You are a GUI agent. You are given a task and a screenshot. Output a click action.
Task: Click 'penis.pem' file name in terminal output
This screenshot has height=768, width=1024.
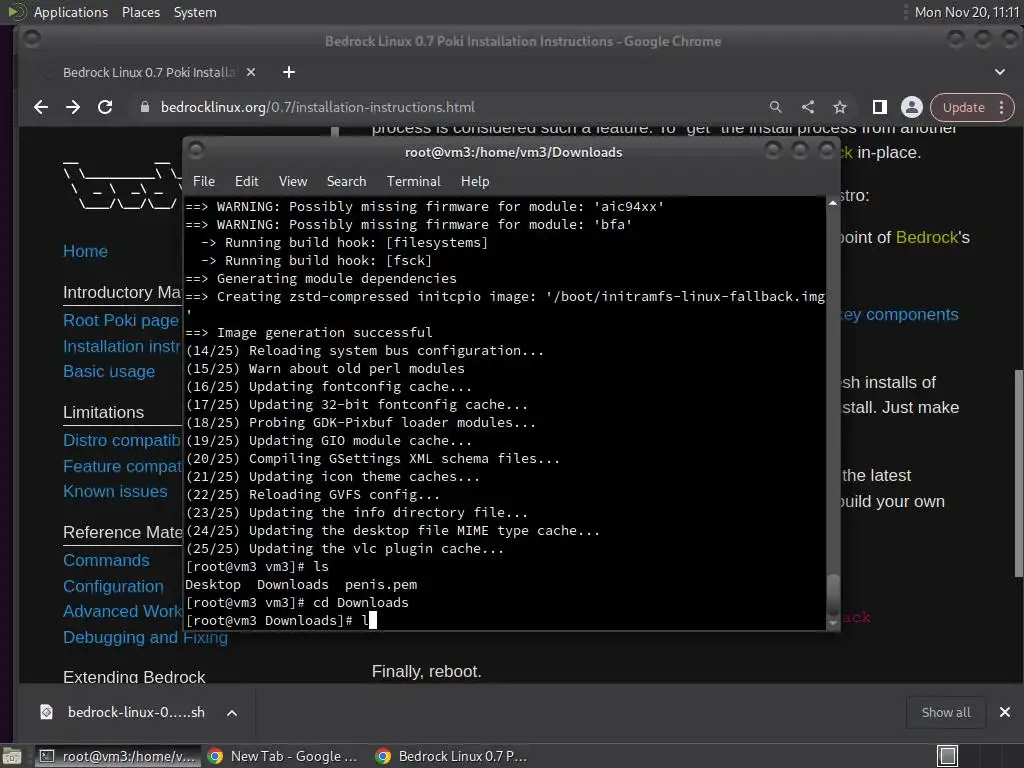[381, 584]
